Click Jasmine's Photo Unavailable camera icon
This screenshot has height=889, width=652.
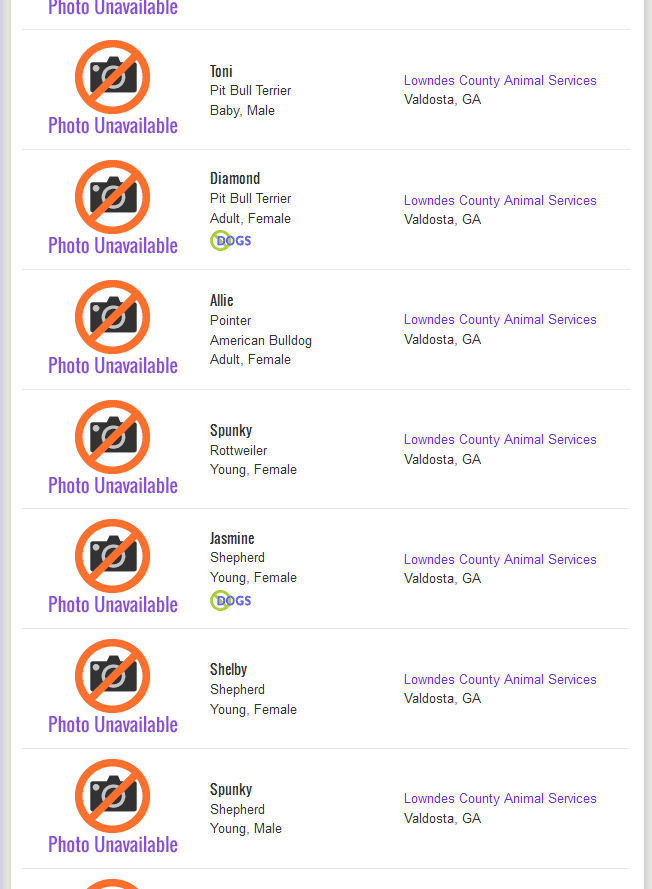[112, 555]
